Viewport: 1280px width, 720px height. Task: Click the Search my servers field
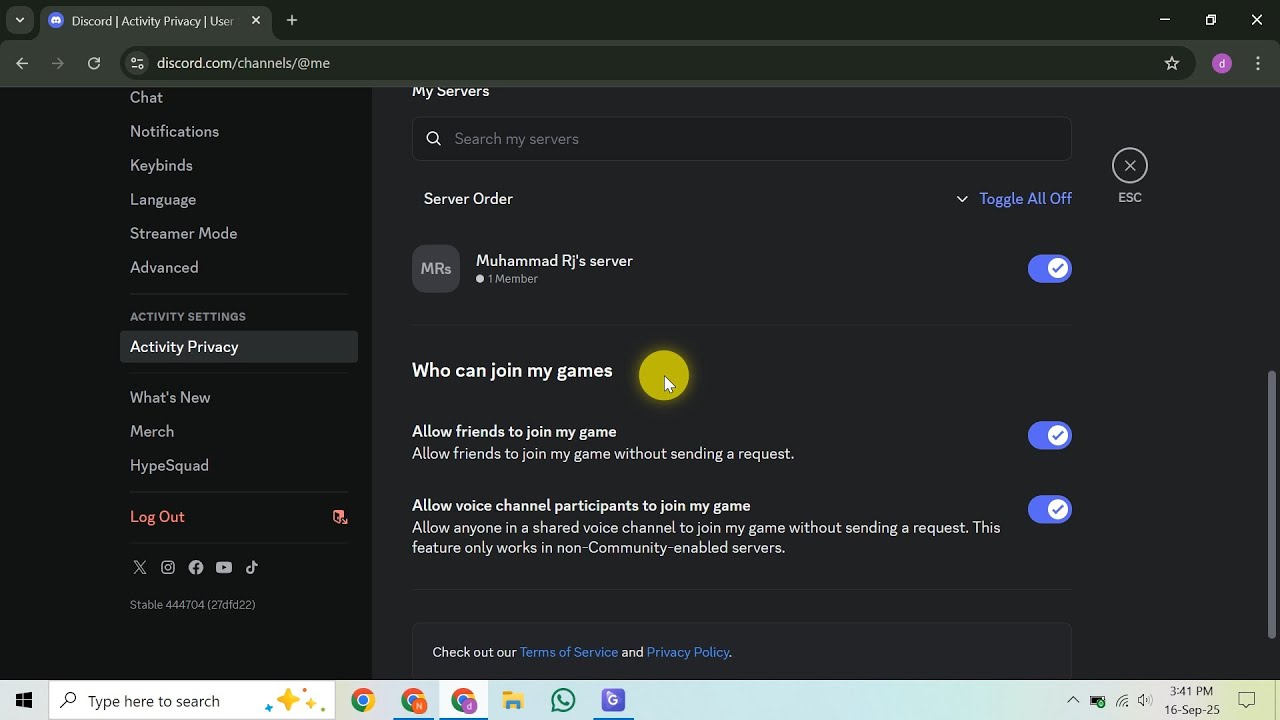click(742, 139)
